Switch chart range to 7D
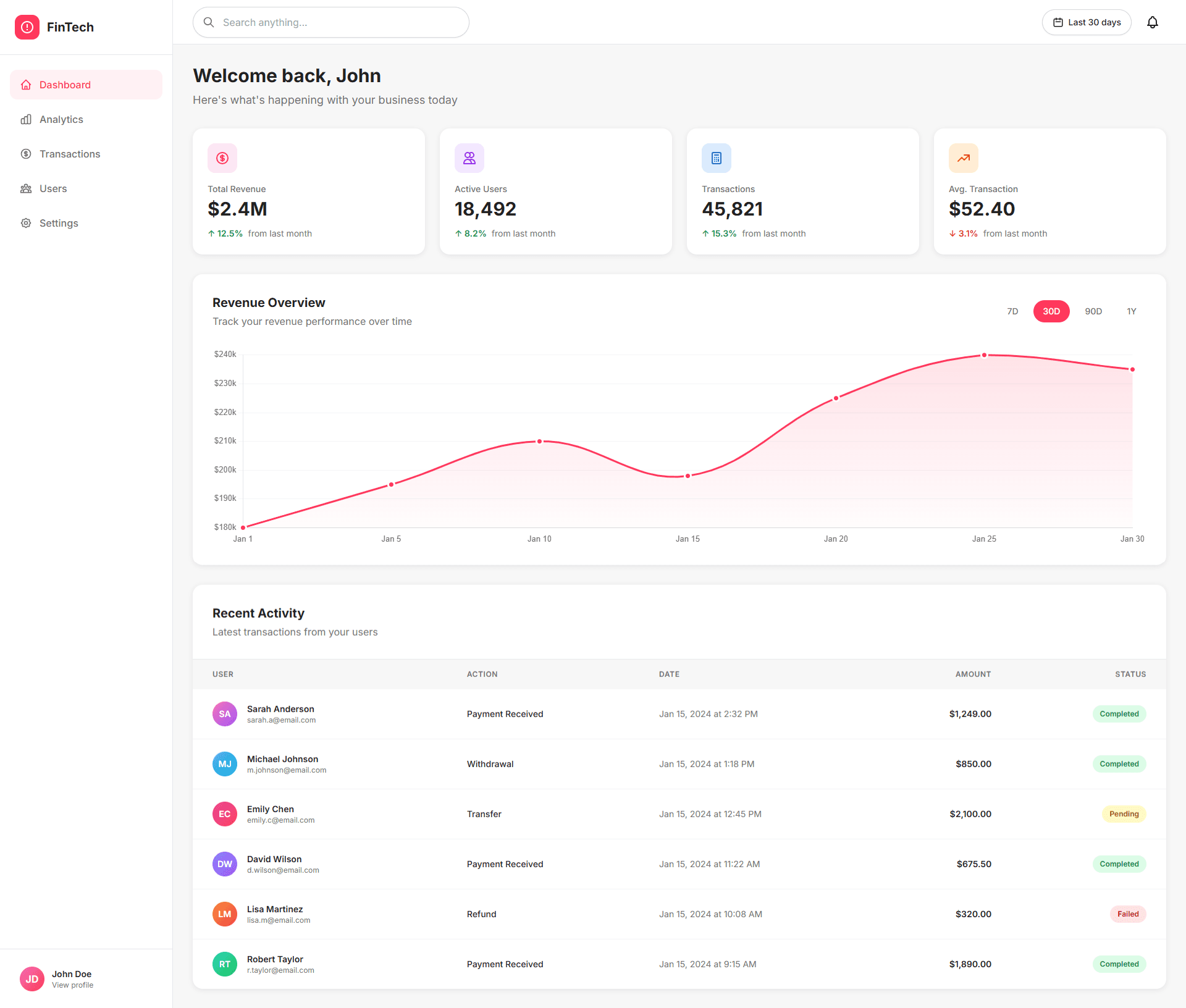1186x1008 pixels. coord(1012,311)
